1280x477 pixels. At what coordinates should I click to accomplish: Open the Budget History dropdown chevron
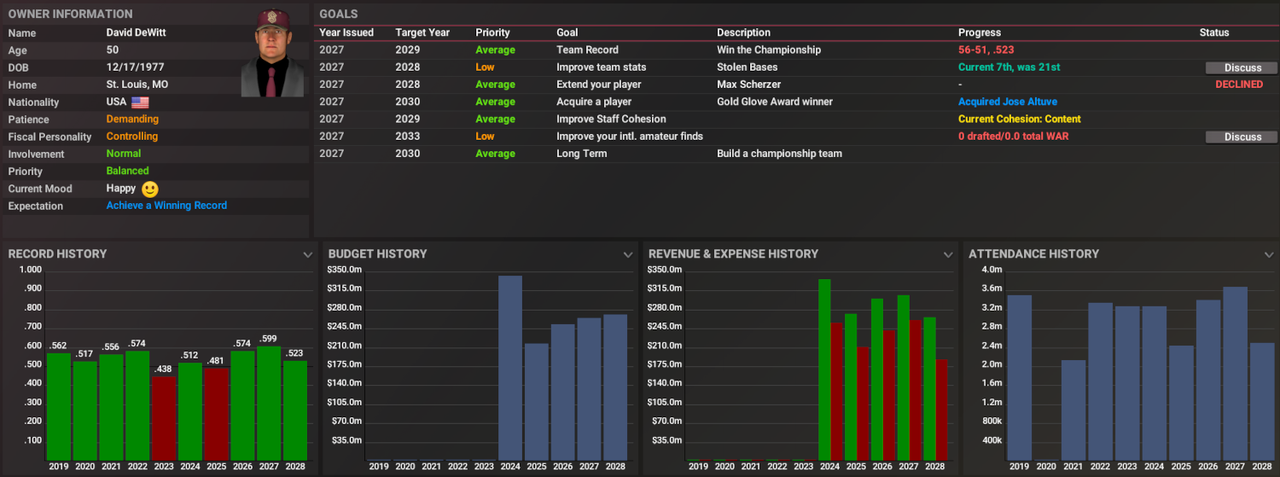pos(627,255)
